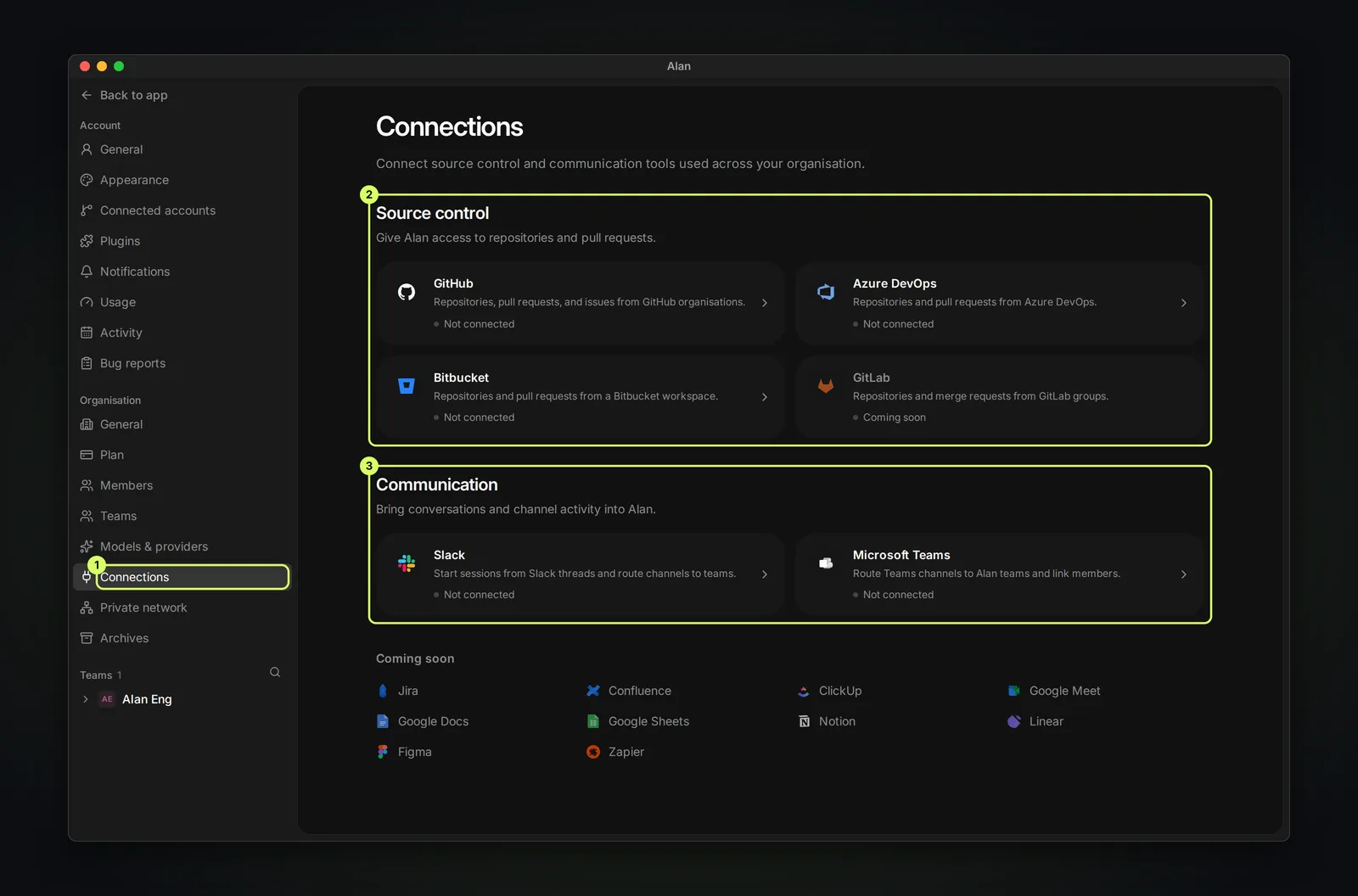
Task: Open Bug reports page
Action: click(182, 363)
